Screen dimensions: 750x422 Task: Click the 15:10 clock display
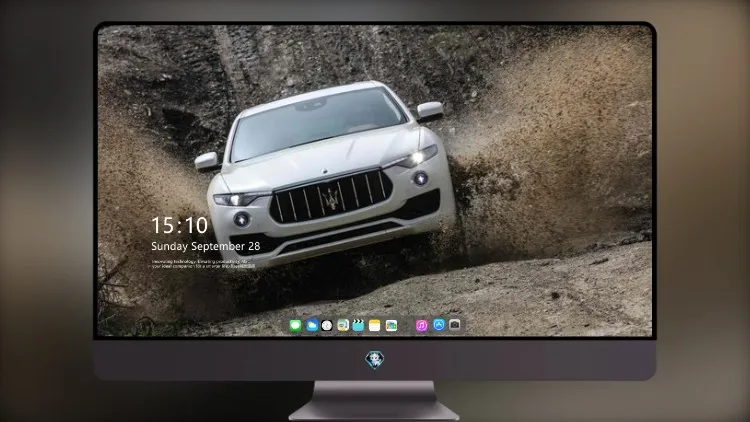[179, 225]
